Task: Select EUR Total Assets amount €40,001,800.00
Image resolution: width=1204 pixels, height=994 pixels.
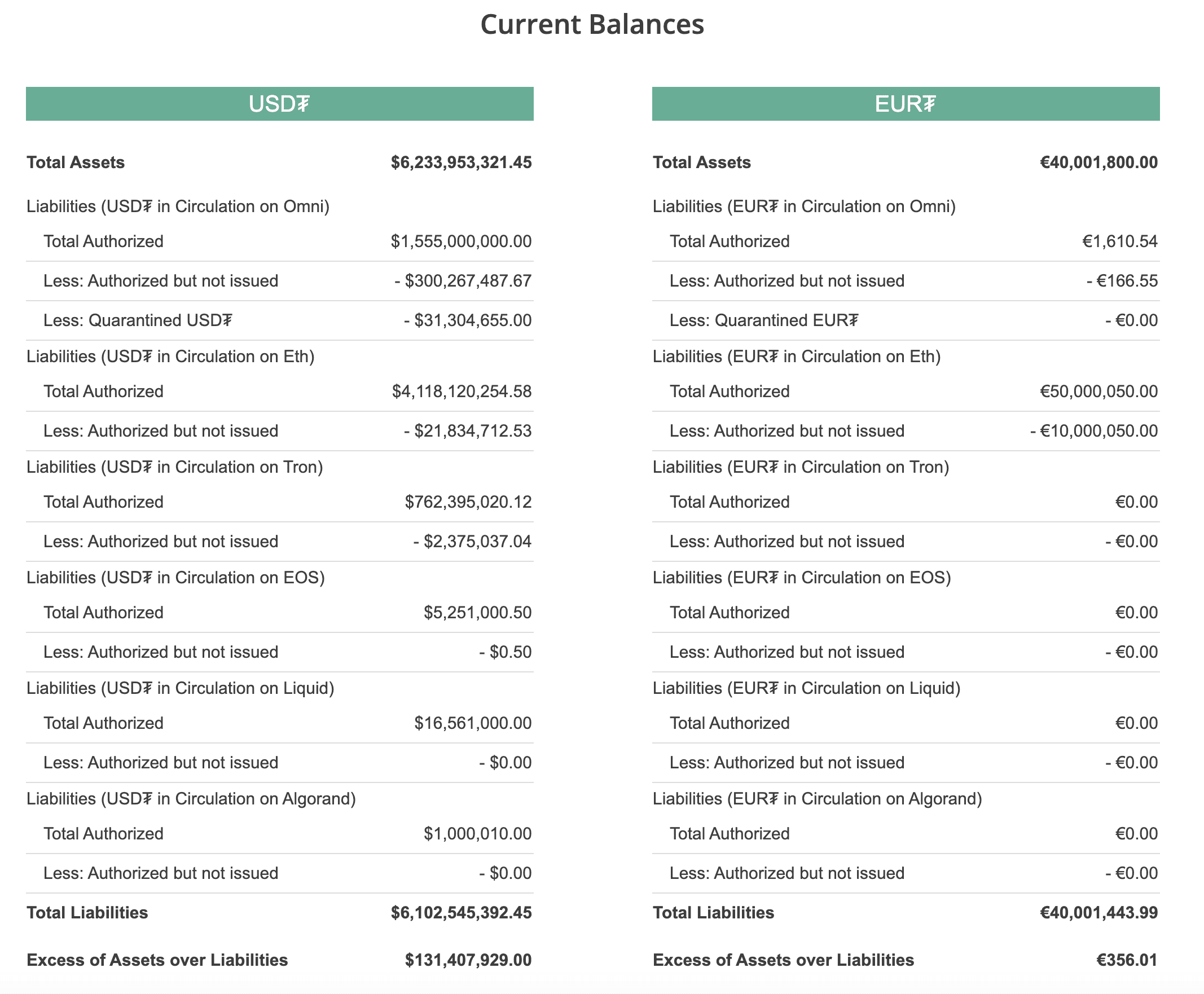Action: pos(1098,162)
